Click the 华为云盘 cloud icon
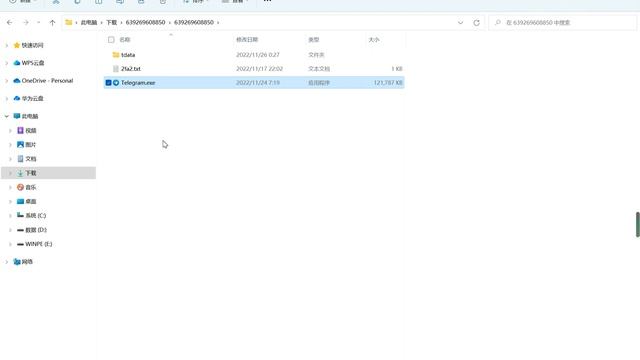Screen dimensions: 640x360 (x=17, y=98)
